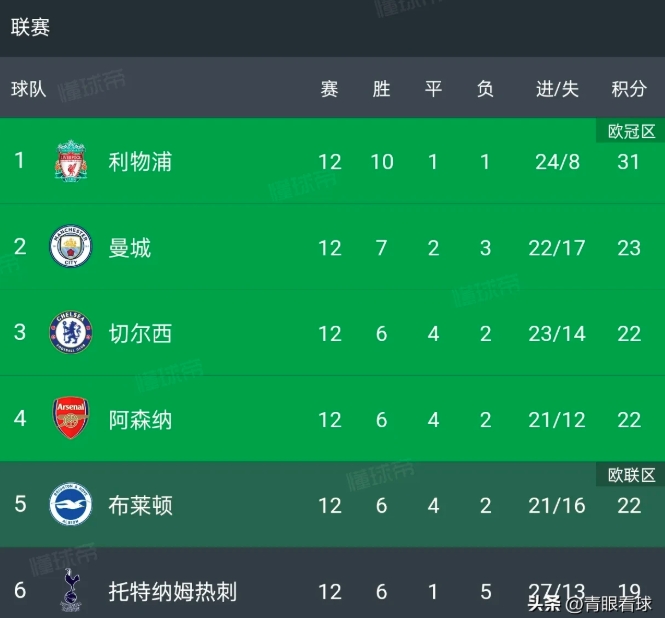Click the Arsenal club crest
Screen dimensions: 665x618
pos(71,418)
